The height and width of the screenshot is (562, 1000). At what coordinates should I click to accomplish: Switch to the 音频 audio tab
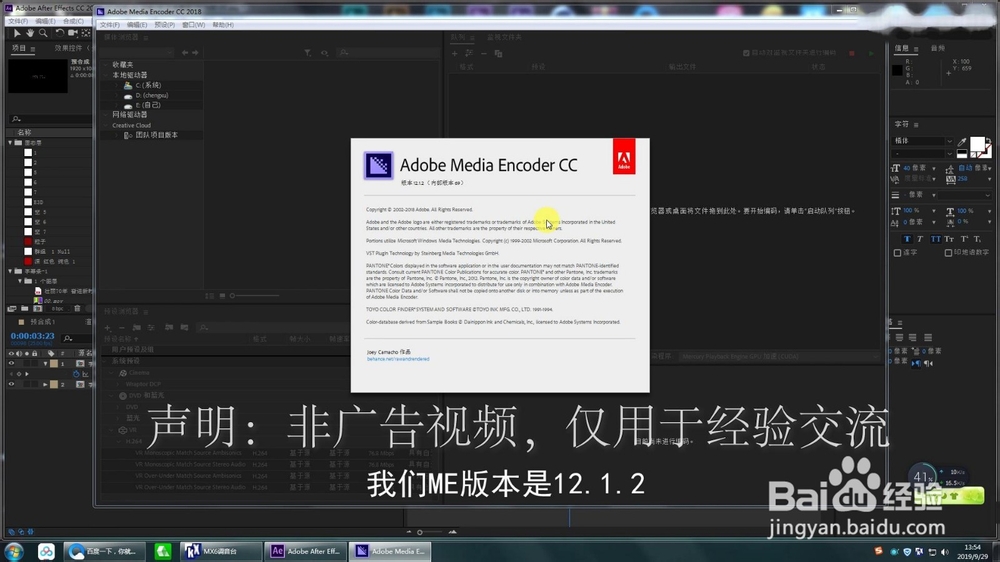coord(938,48)
